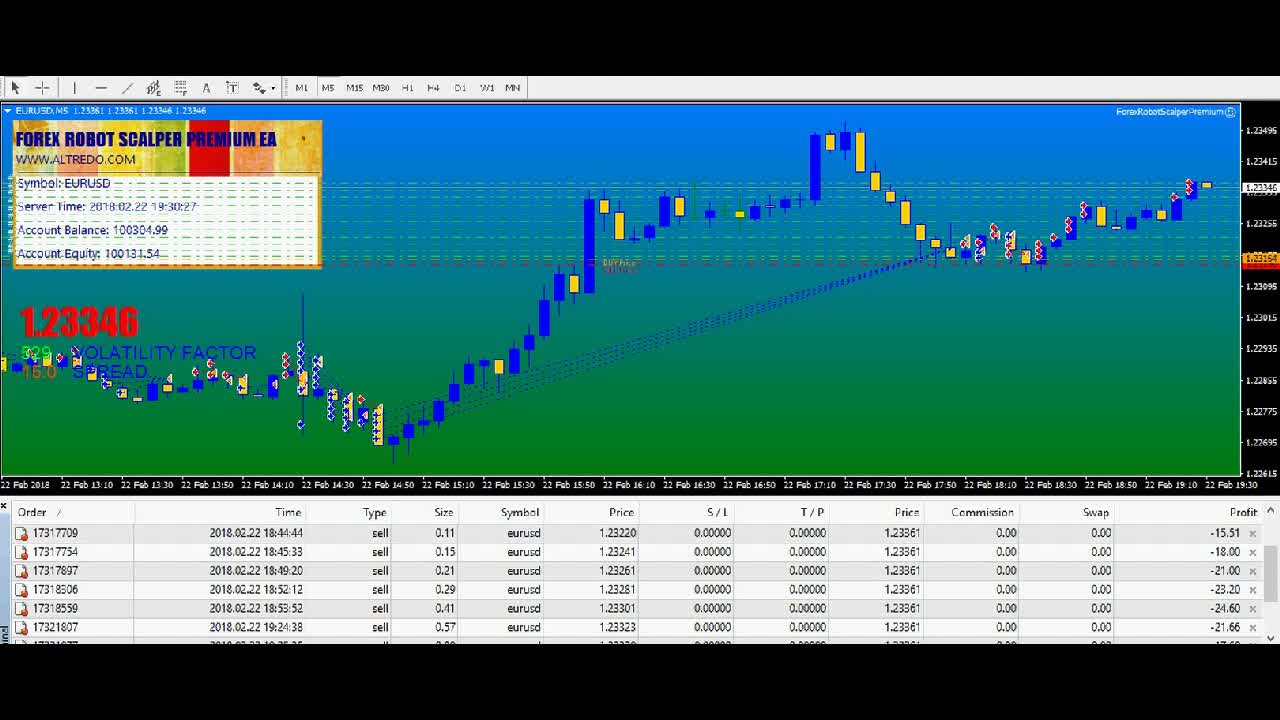1280x720 pixels.
Task: Close order with profit -21.00
Action: coord(1252,571)
